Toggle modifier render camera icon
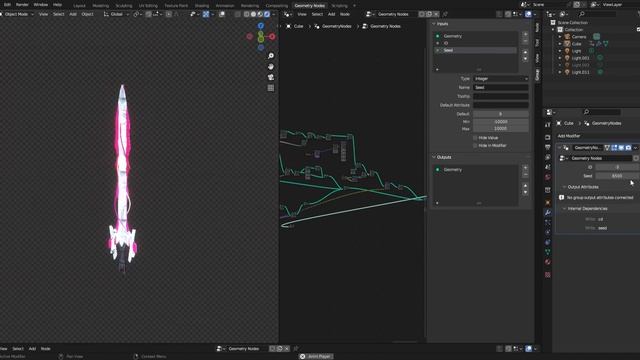This screenshot has width=640, height=360. coord(628,148)
